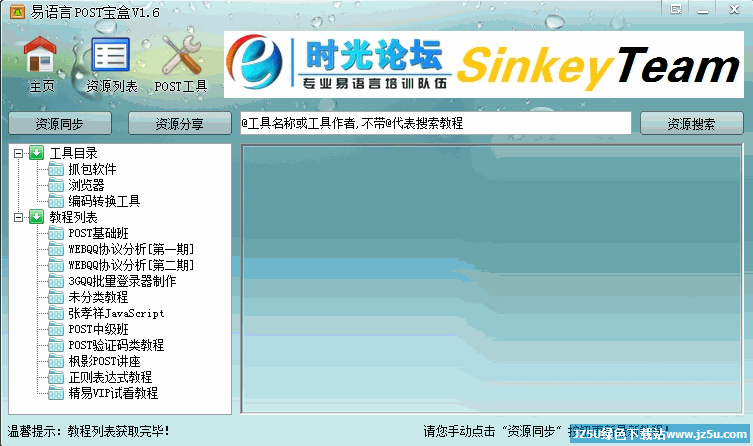Select WEBQQ协议分析[第二期] tutorial
The height and width of the screenshot is (446, 753).
click(x=131, y=265)
